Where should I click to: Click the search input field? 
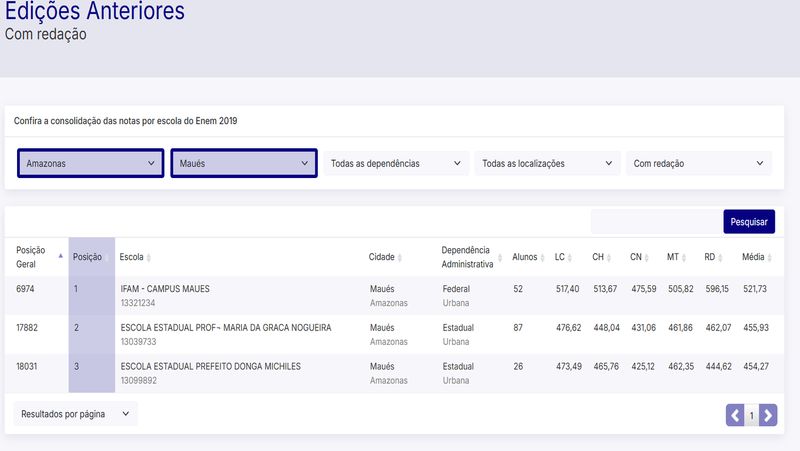[656, 222]
